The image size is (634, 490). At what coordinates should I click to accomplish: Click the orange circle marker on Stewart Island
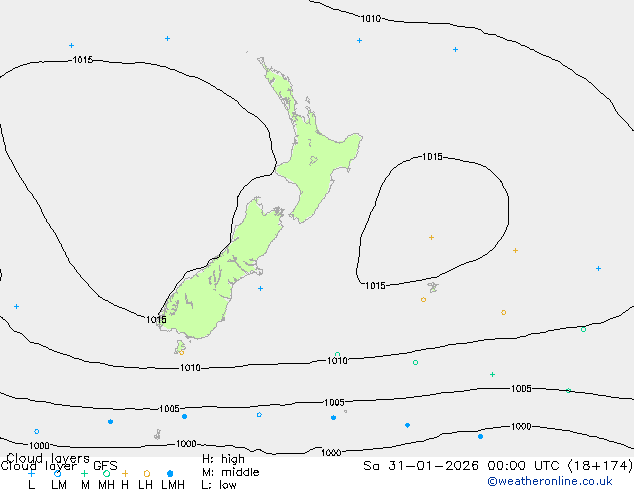[x=182, y=353]
